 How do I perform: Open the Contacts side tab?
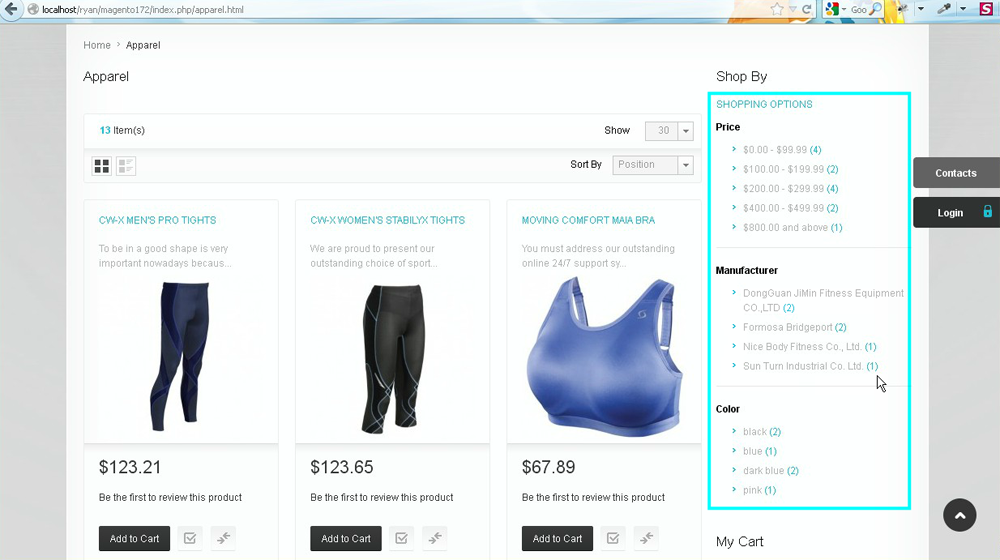coord(956,173)
